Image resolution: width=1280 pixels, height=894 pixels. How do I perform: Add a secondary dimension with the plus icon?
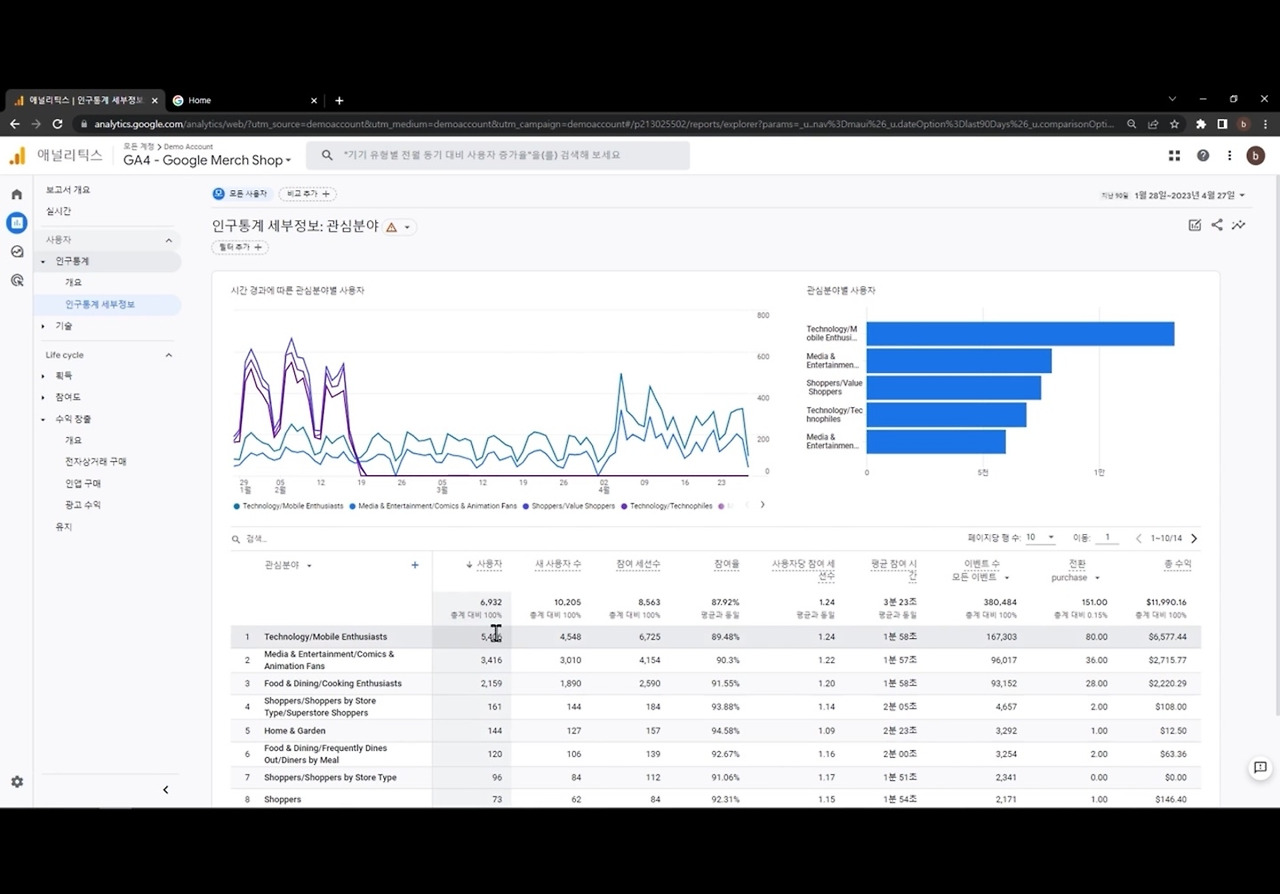click(x=415, y=565)
